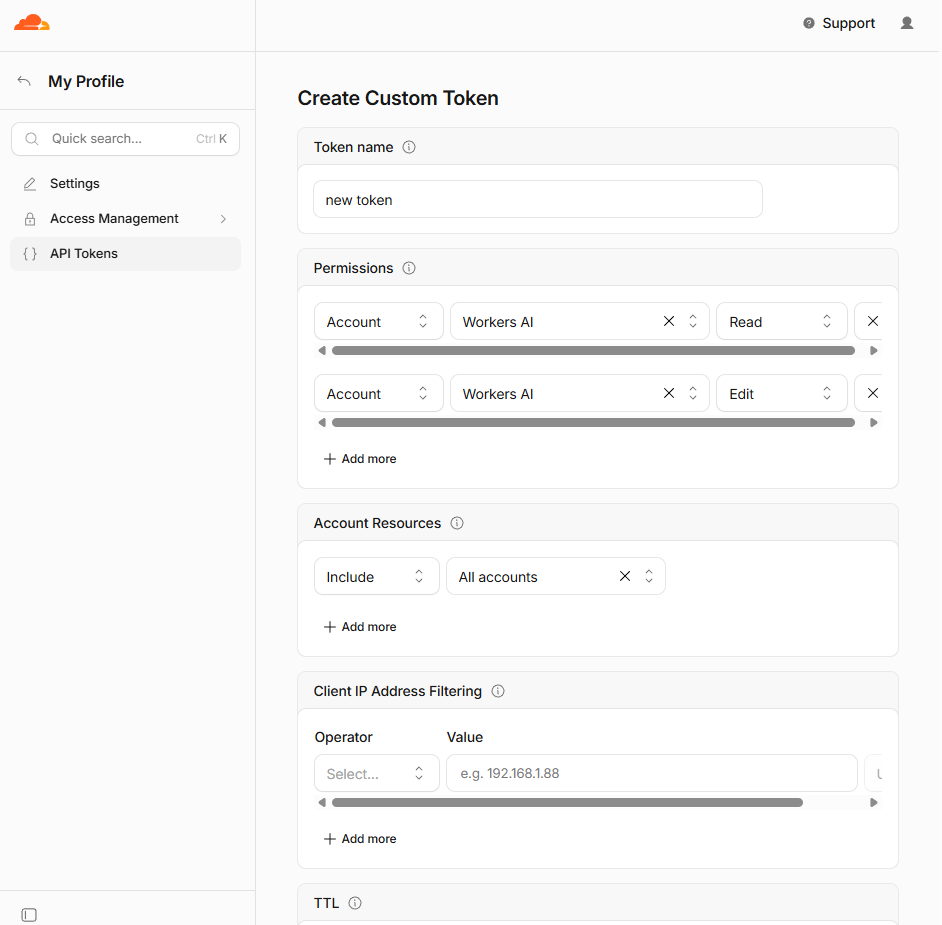Image resolution: width=942 pixels, height=925 pixels.
Task: Toggle the sidebar collapse icon
Action: click(x=29, y=915)
